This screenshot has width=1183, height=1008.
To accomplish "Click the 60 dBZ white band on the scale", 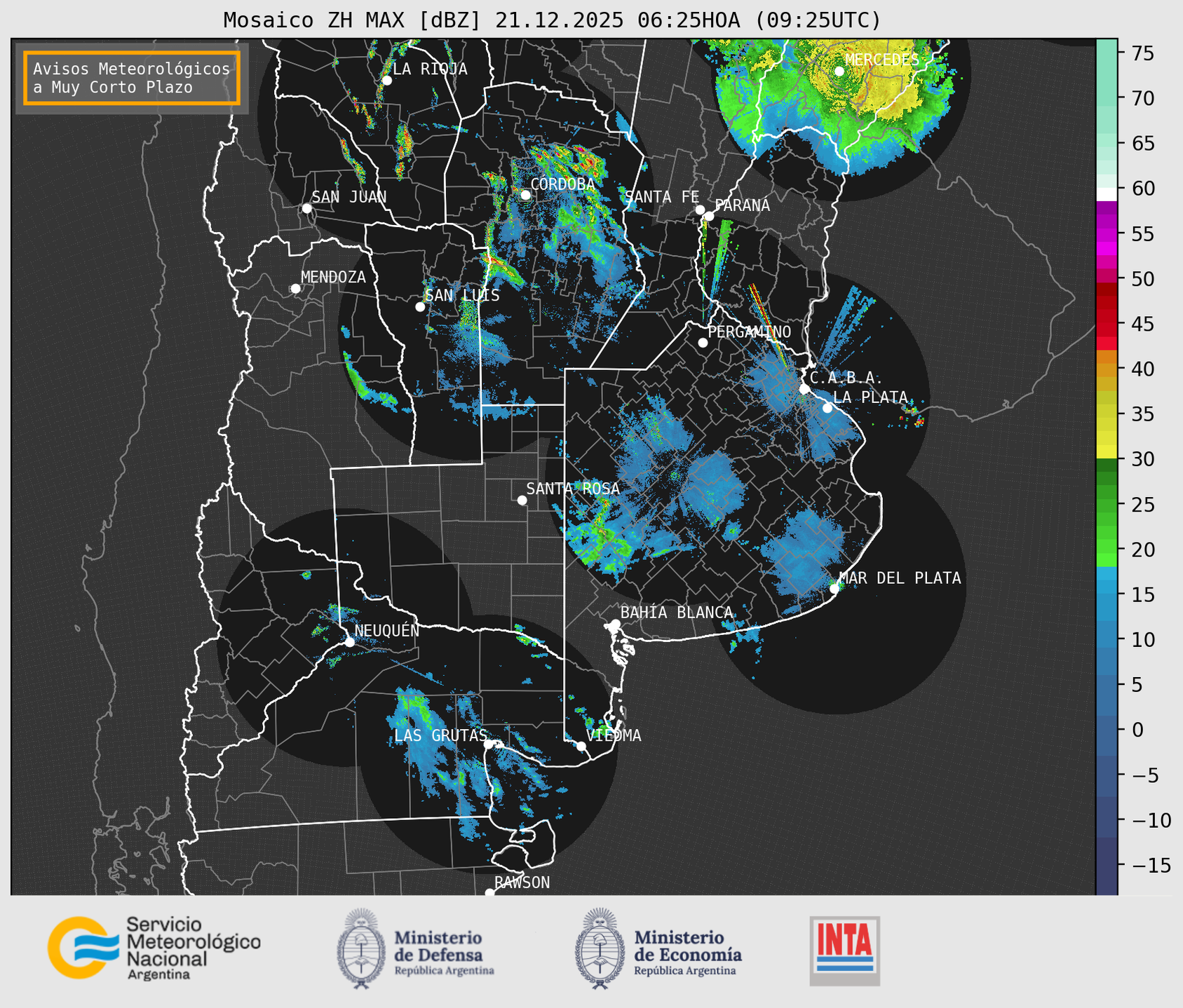I will (x=1107, y=194).
